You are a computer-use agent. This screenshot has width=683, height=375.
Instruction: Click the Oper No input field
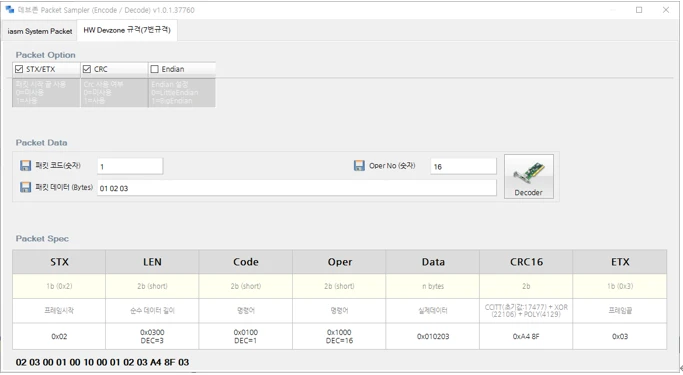pos(463,166)
